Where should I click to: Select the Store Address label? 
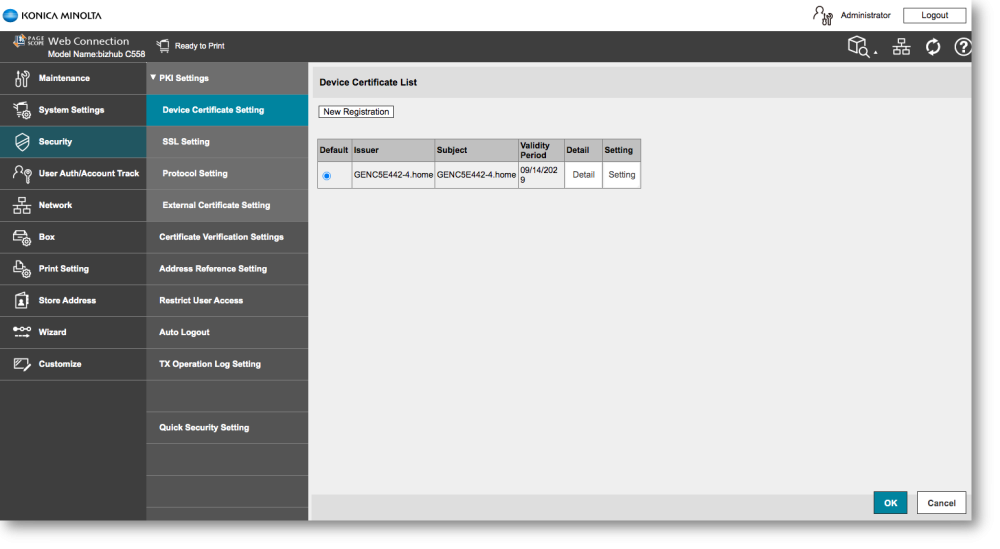[x=68, y=300]
